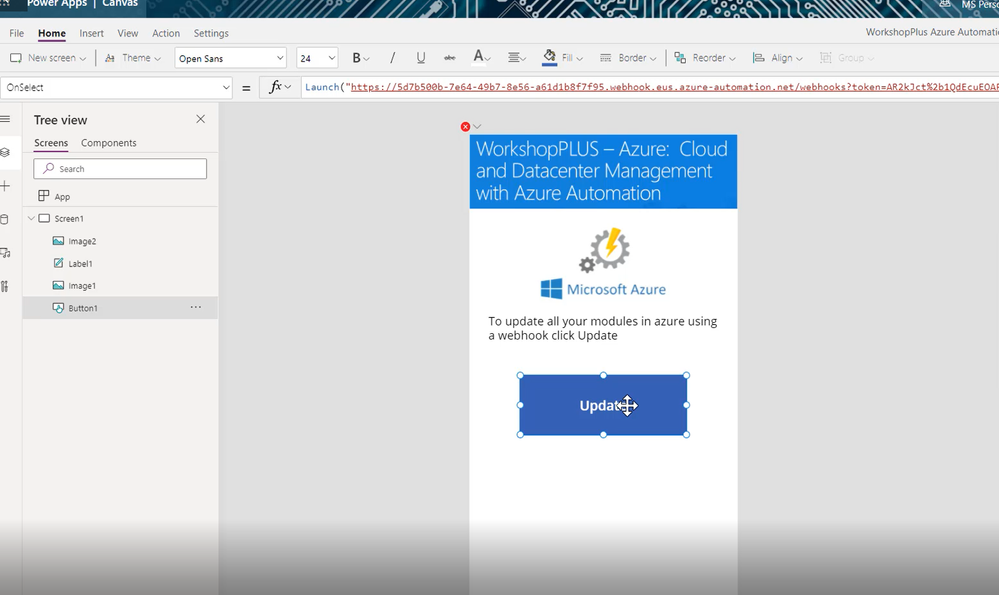Open the Open Sans font dropdown
The height and width of the screenshot is (595, 999).
coord(230,58)
